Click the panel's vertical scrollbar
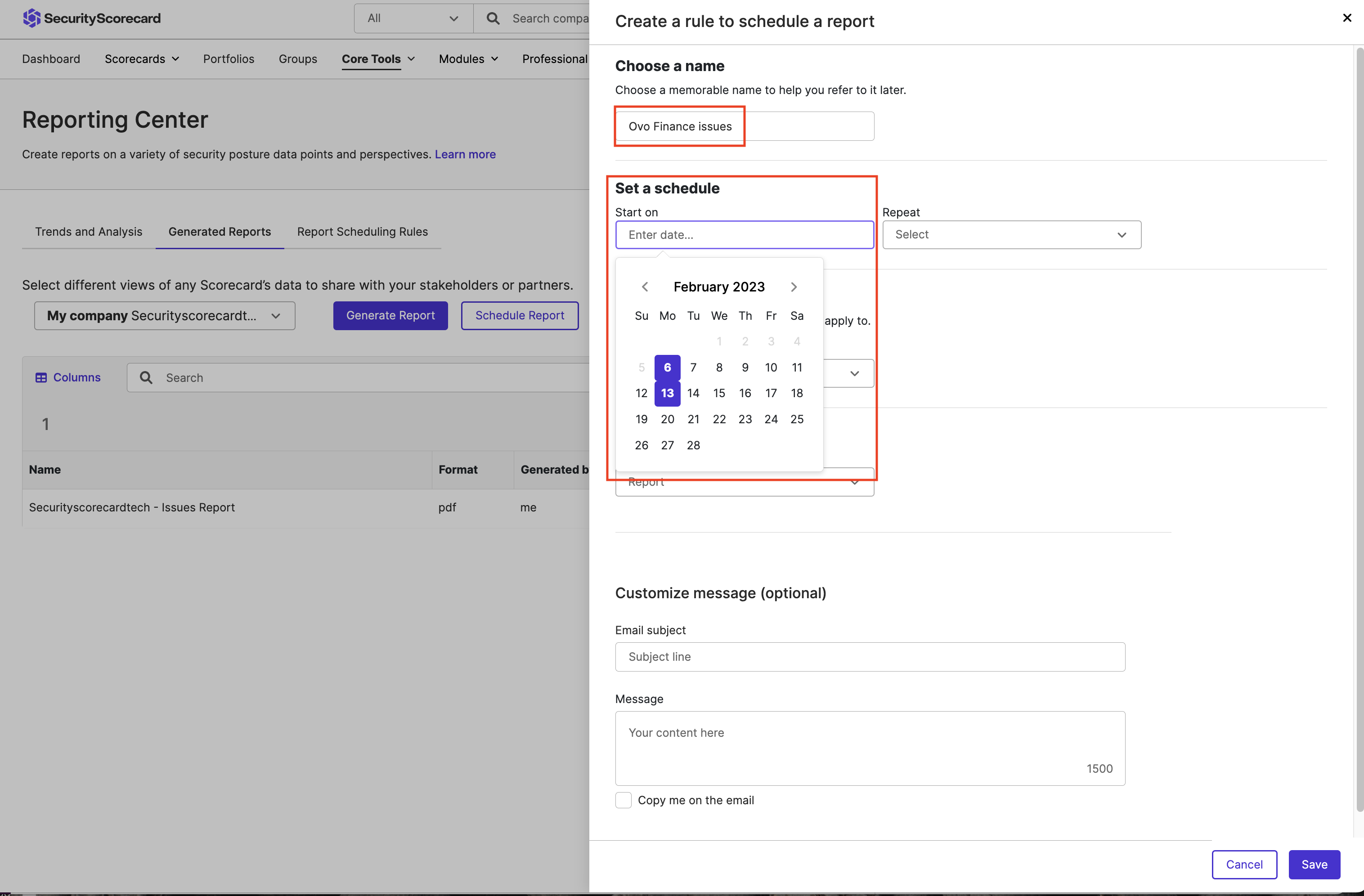The width and height of the screenshot is (1364, 896). [x=1359, y=430]
